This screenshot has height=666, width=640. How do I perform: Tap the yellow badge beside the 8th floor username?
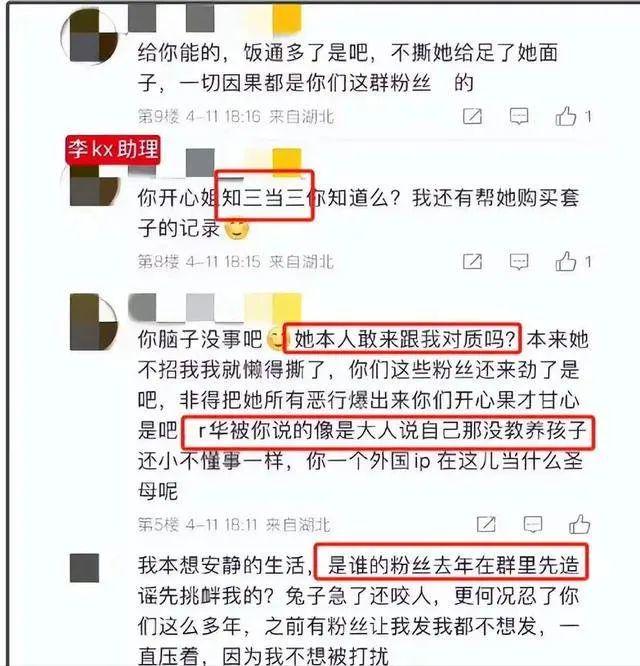(x=287, y=159)
